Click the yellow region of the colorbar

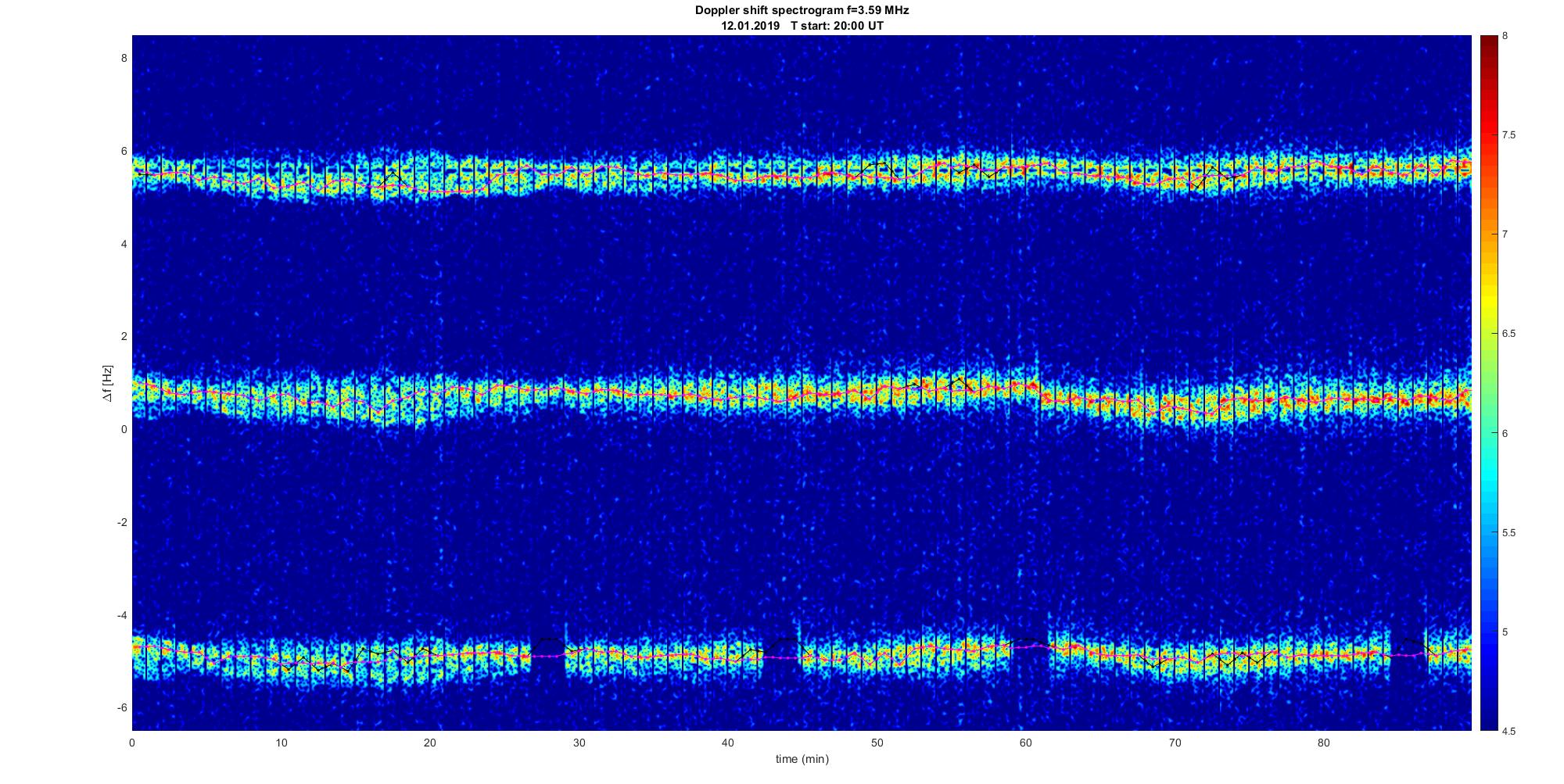pos(1489,301)
